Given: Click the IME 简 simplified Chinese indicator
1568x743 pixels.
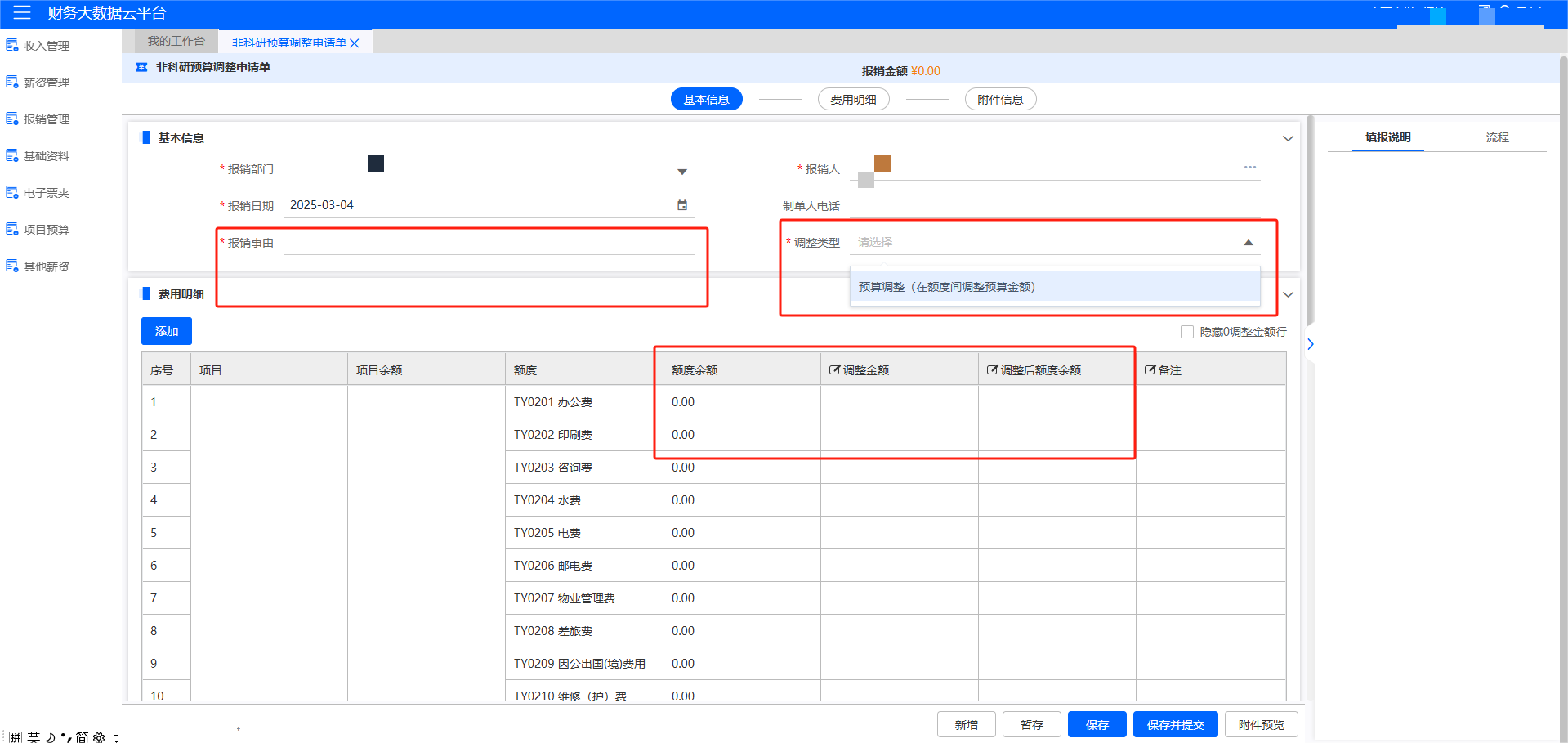Looking at the screenshot, I should click(82, 737).
